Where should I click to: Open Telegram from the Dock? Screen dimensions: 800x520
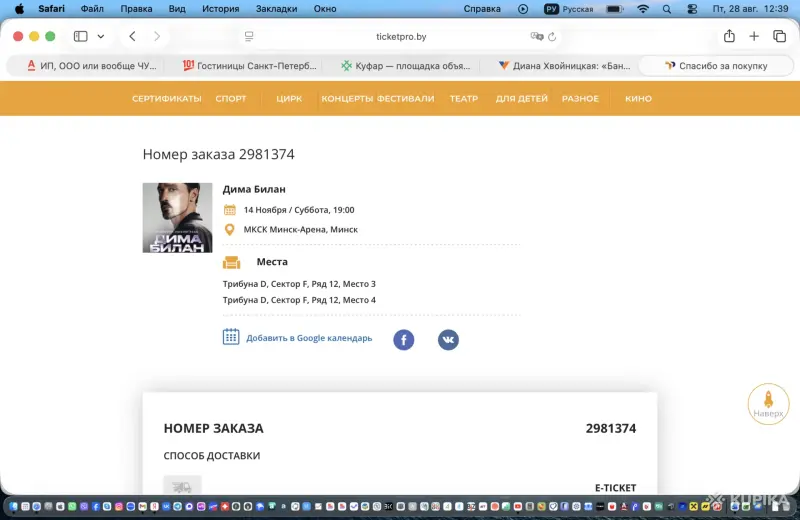[177, 506]
